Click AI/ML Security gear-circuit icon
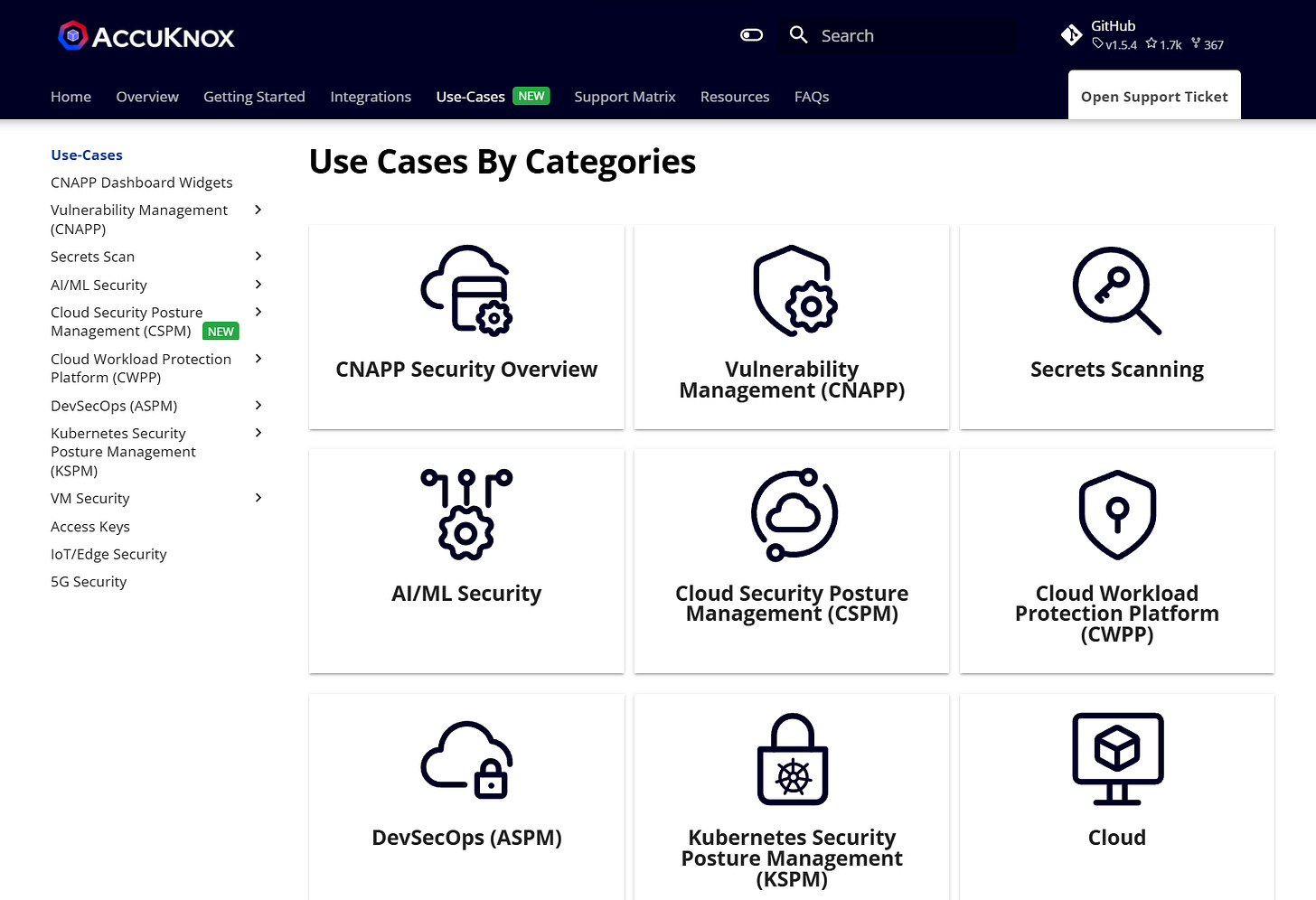This screenshot has height=900, width=1316. [x=466, y=514]
